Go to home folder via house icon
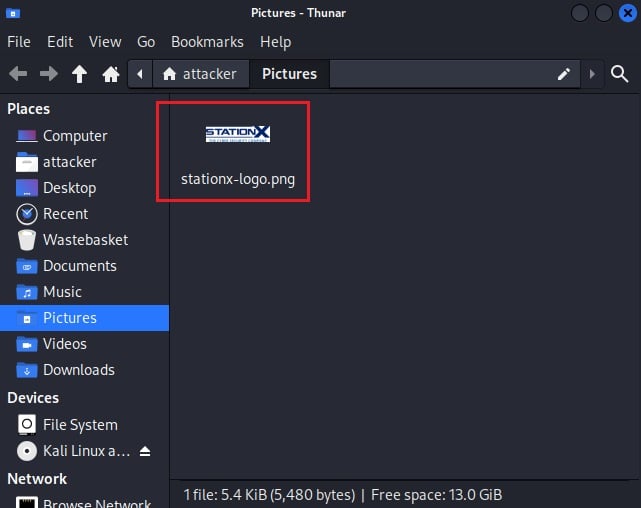This screenshot has height=508, width=641. point(111,74)
